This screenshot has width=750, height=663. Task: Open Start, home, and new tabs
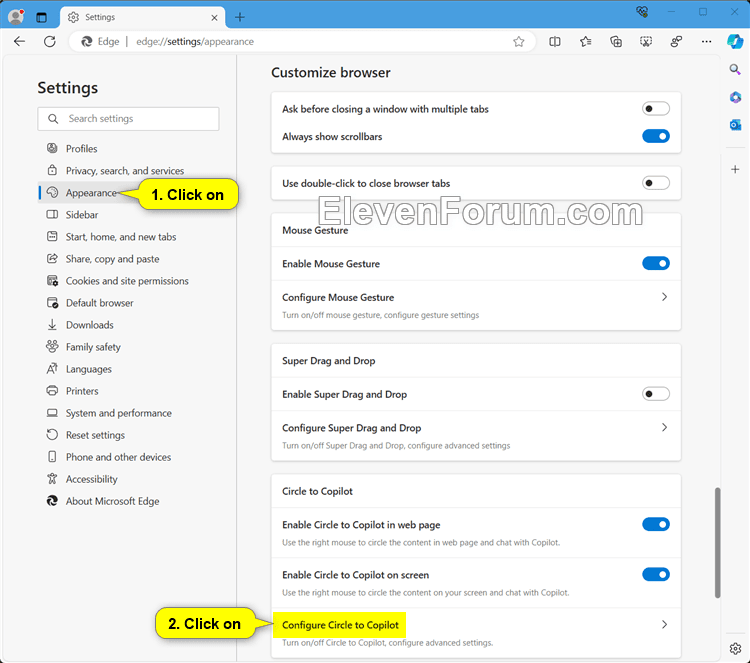click(x=121, y=237)
